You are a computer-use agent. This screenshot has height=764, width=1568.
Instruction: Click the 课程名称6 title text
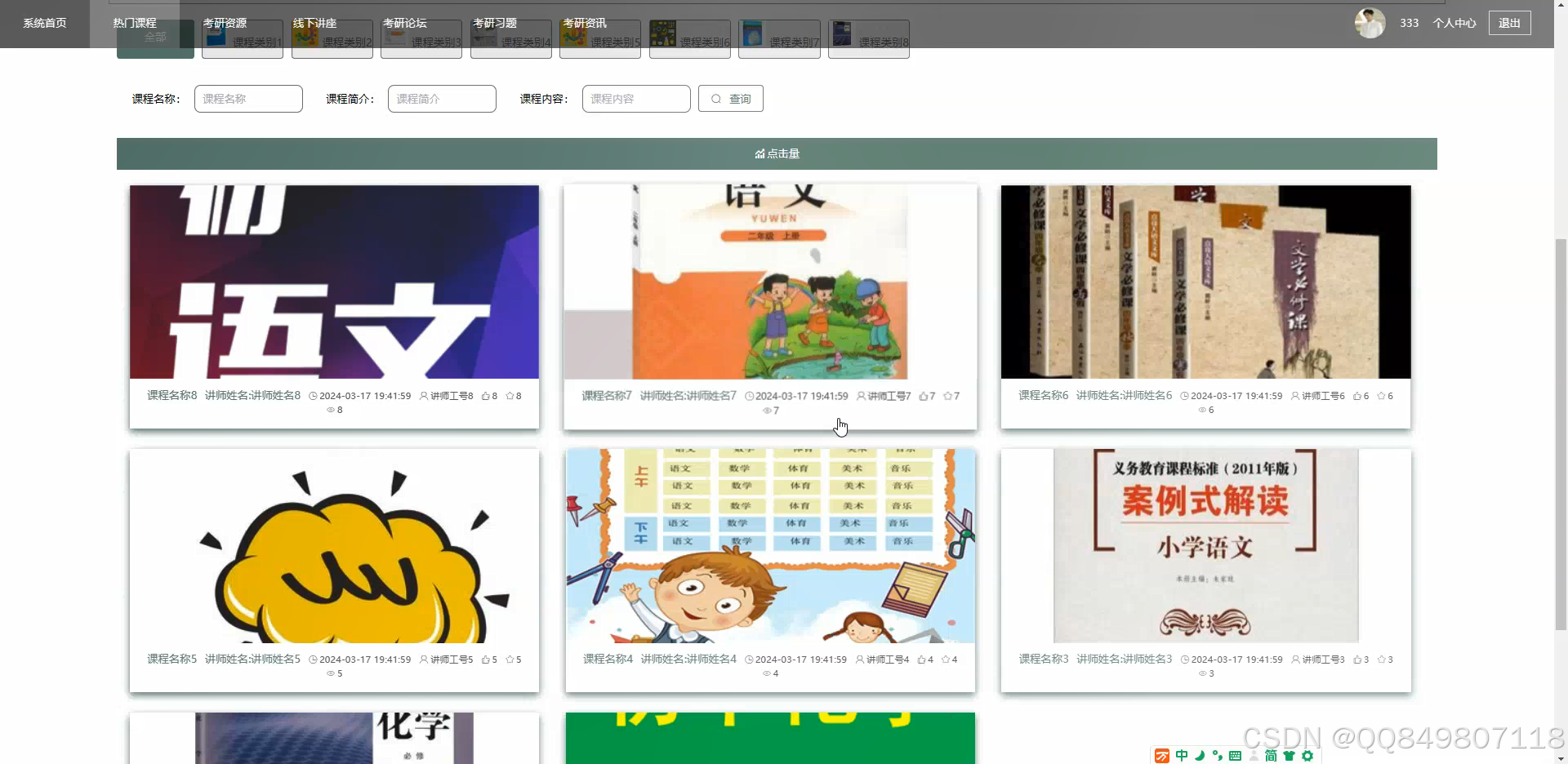tap(1043, 396)
